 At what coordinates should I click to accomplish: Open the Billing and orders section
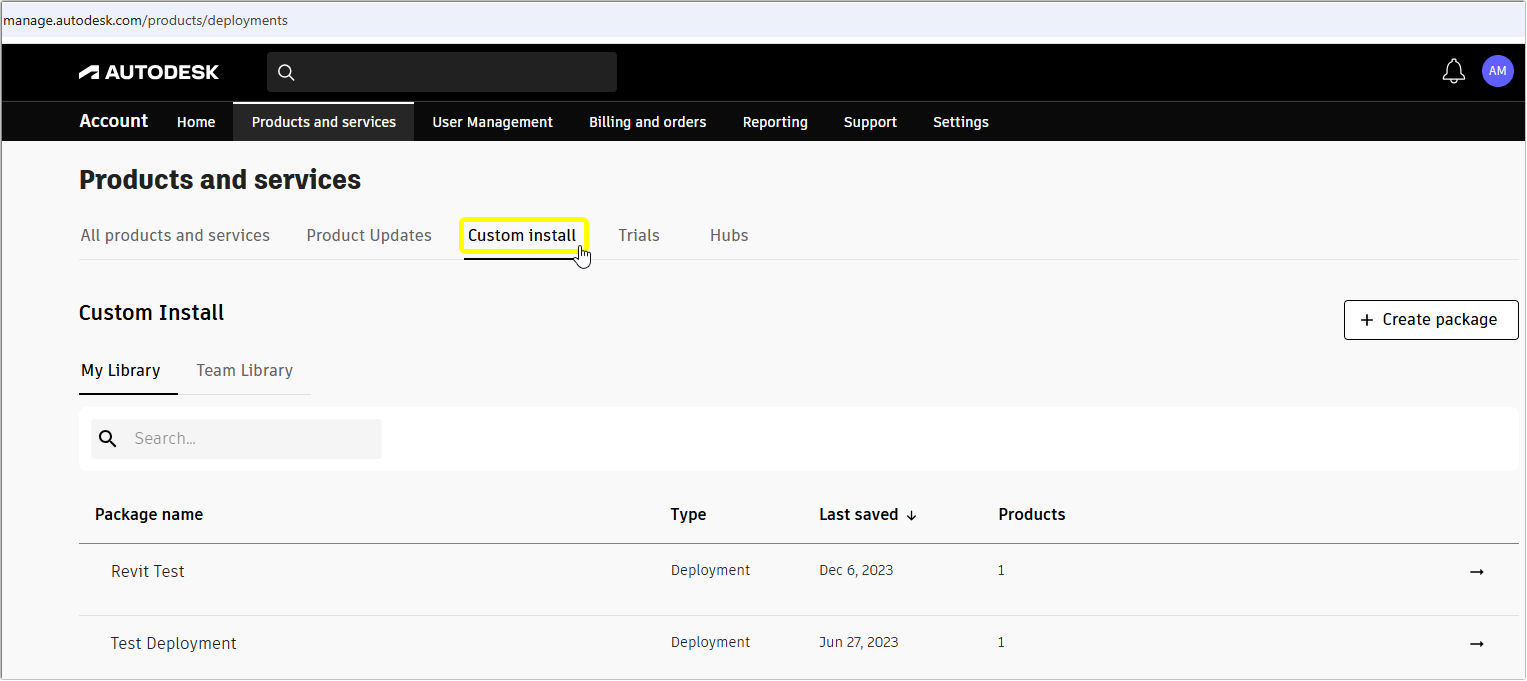pyautogui.click(x=647, y=121)
